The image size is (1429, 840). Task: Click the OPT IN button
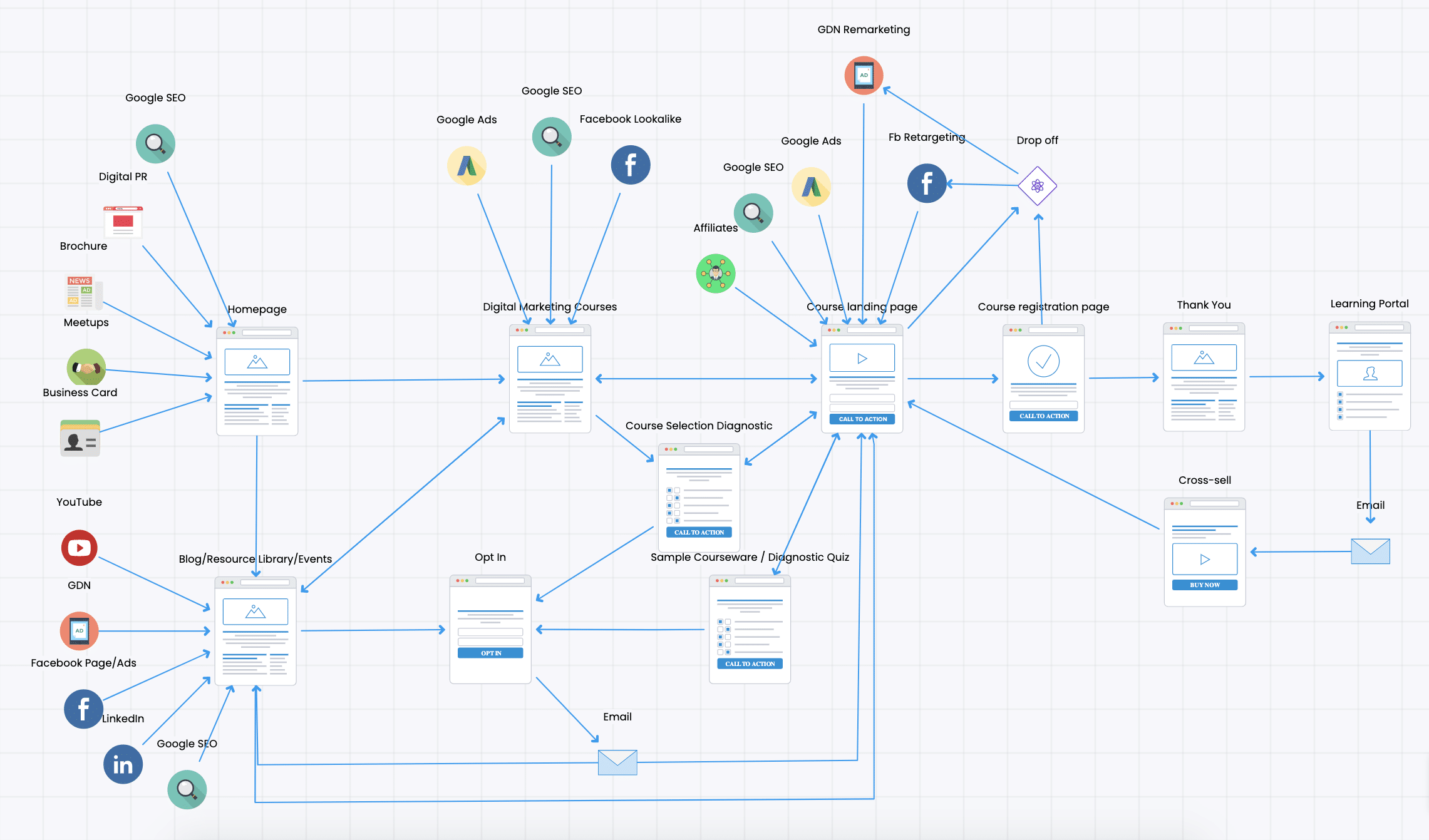tap(490, 653)
